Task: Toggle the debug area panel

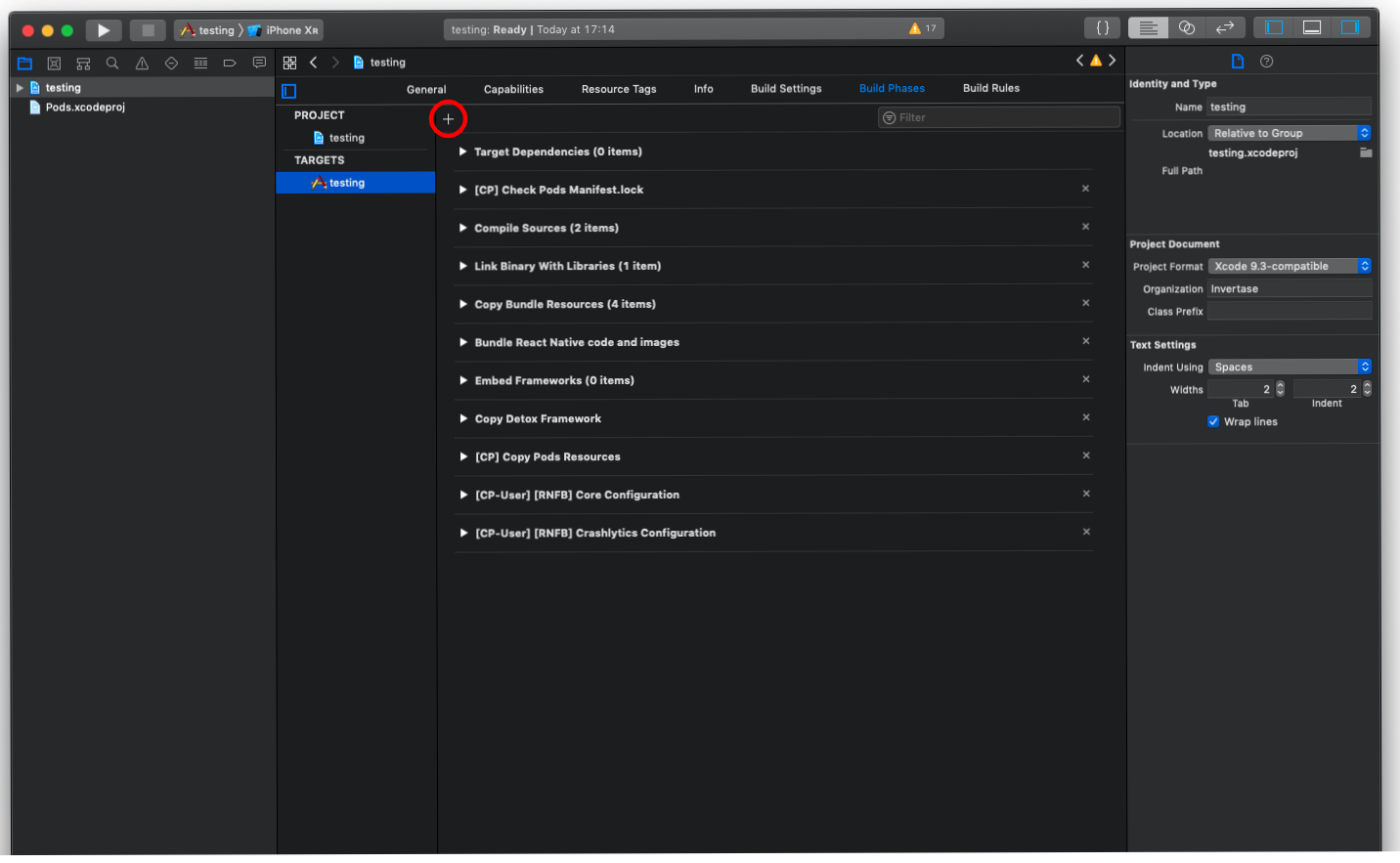Action: [1312, 28]
